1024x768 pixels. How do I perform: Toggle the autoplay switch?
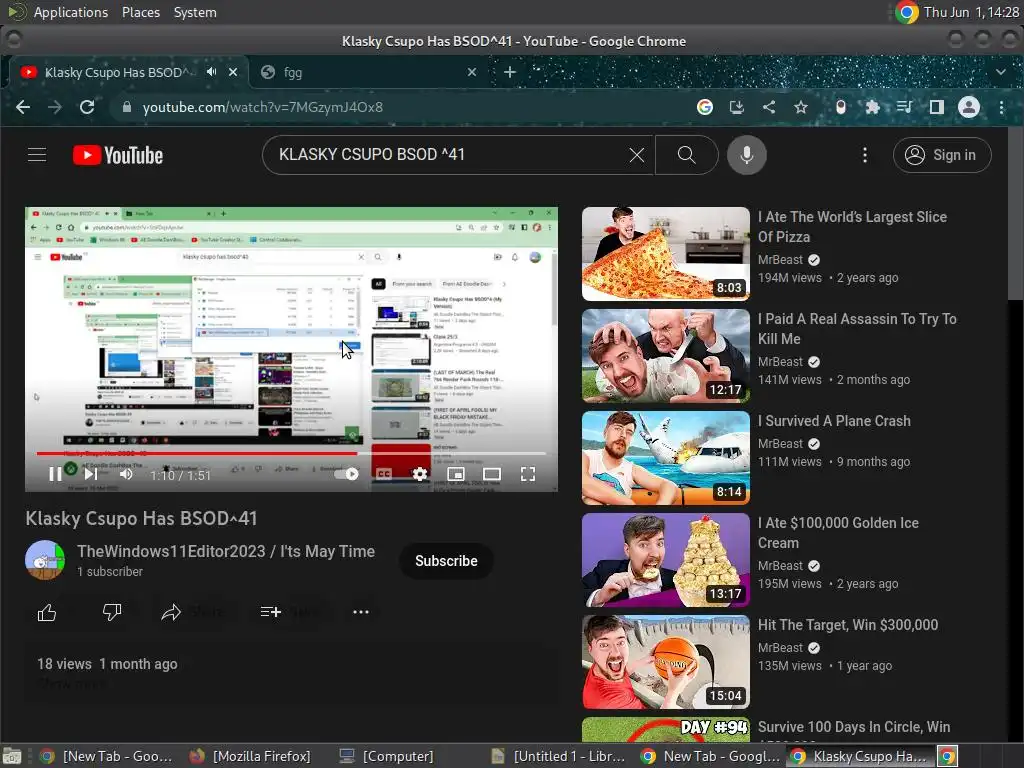click(345, 474)
